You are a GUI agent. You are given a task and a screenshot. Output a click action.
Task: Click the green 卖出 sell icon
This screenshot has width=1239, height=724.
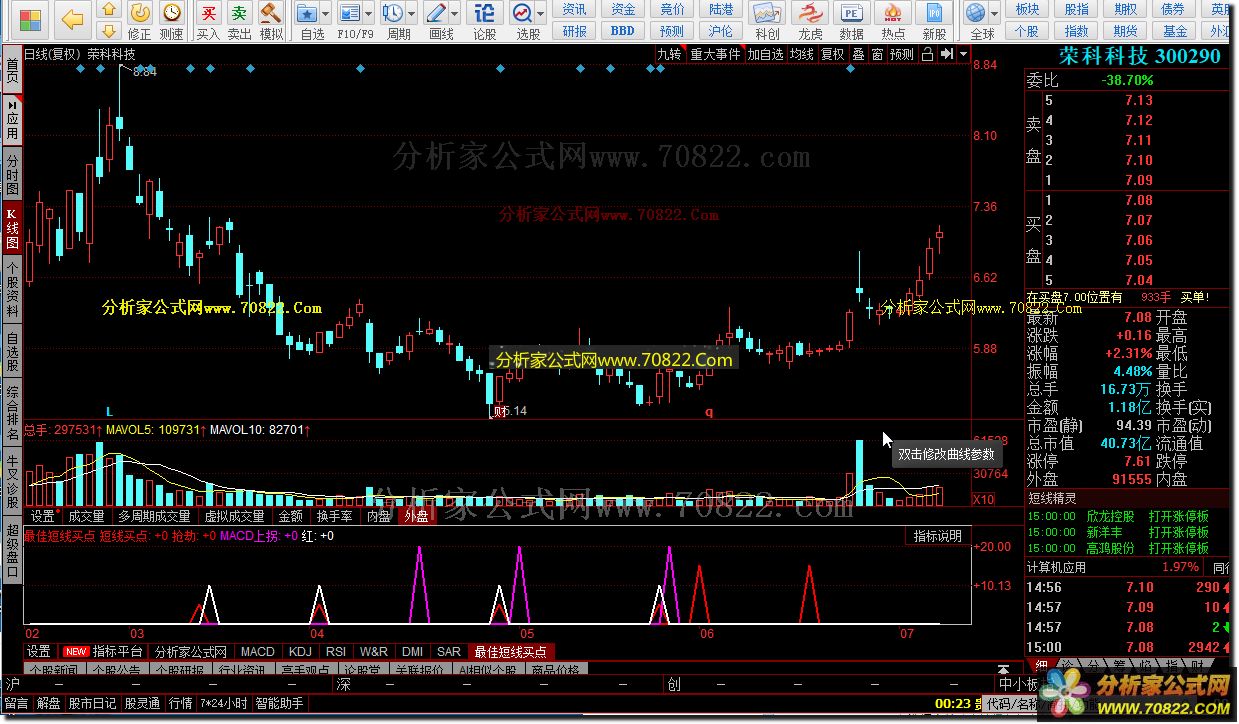click(239, 13)
